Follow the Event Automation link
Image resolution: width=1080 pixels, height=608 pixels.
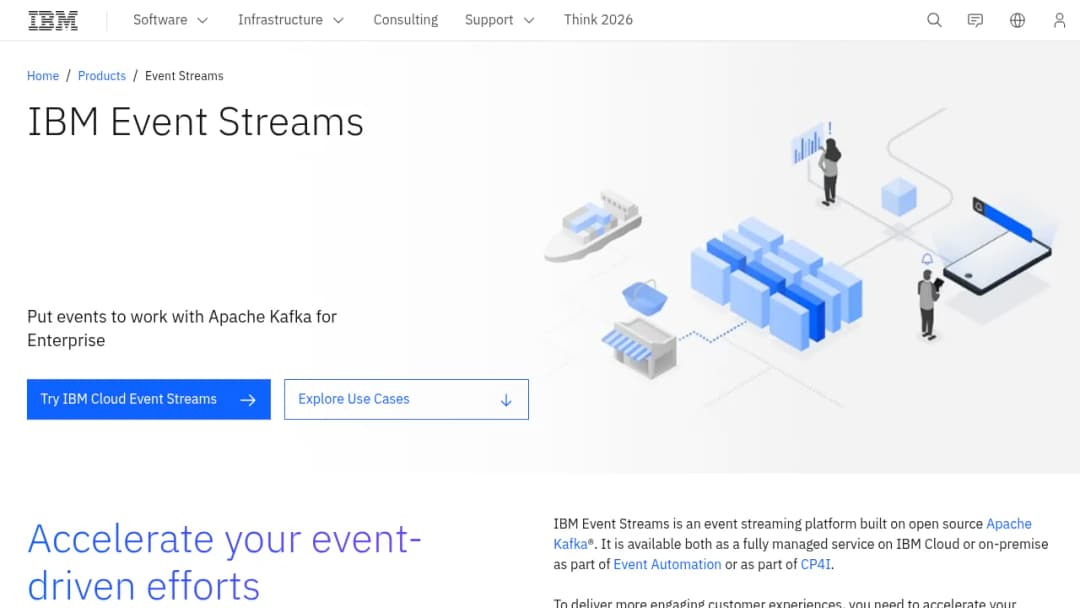point(667,565)
